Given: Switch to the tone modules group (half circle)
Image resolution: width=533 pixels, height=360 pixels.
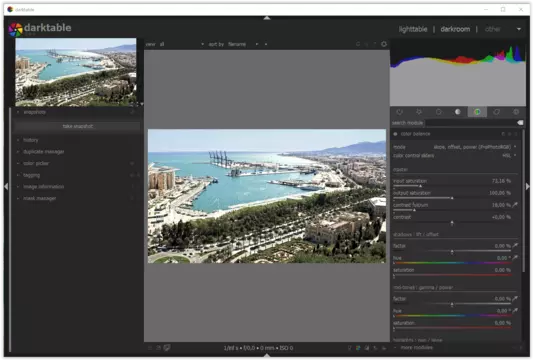Looking at the screenshot, I should [458, 112].
